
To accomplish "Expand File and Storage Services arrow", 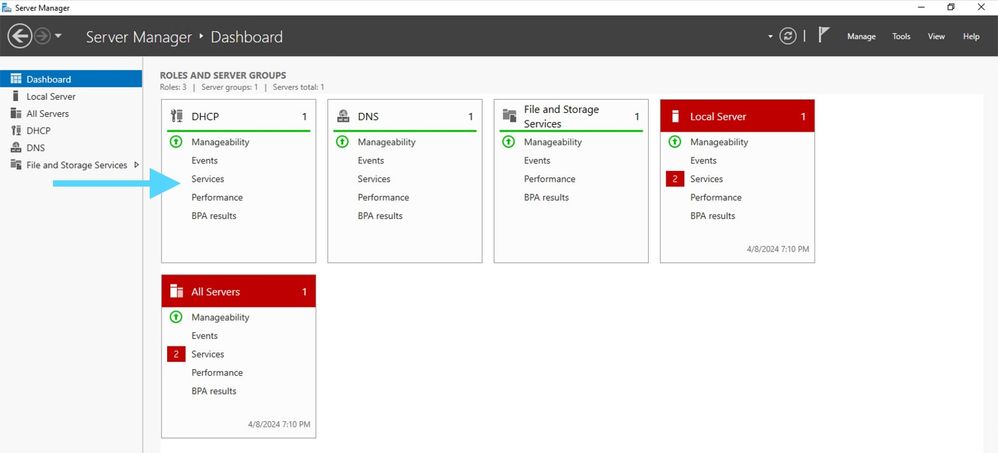I will click(x=136, y=165).
